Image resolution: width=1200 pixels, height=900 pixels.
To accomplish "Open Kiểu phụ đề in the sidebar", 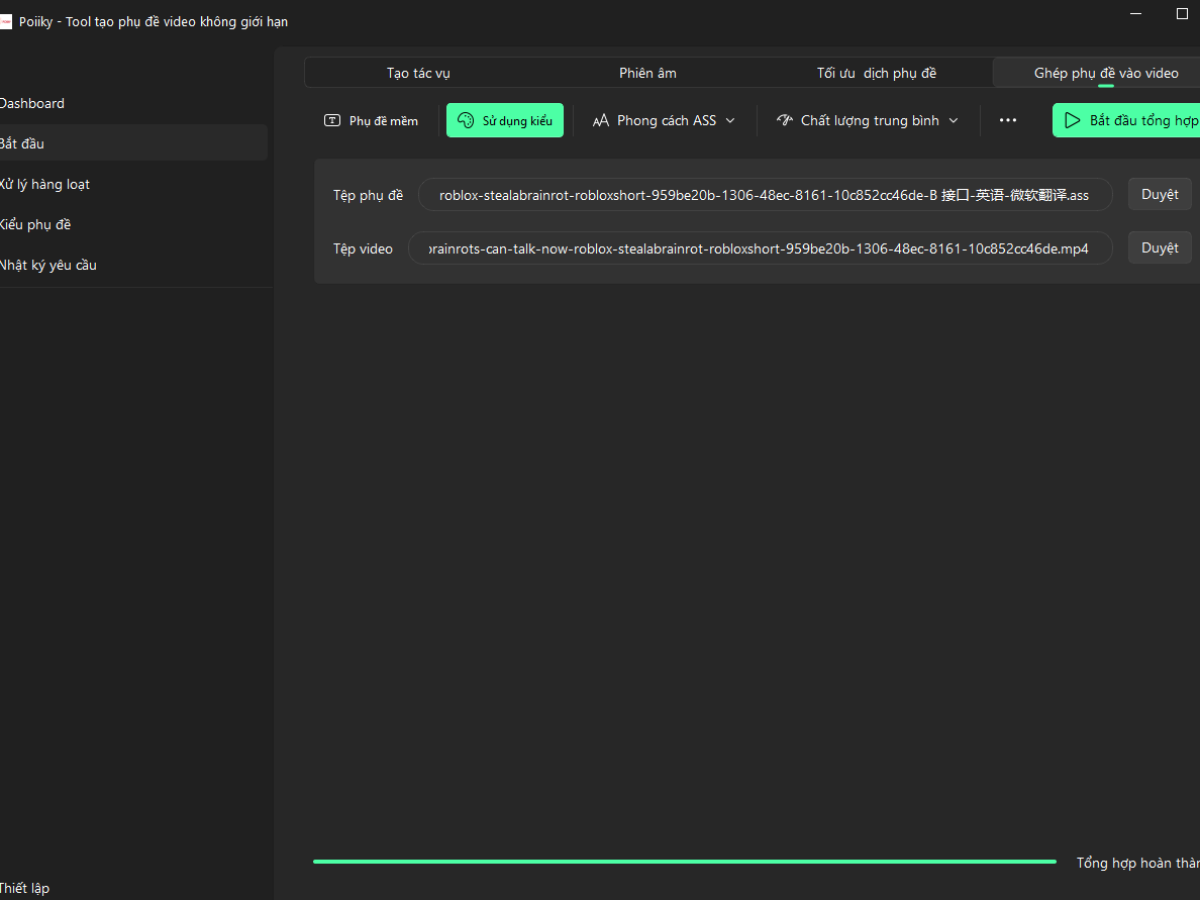I will (36, 225).
